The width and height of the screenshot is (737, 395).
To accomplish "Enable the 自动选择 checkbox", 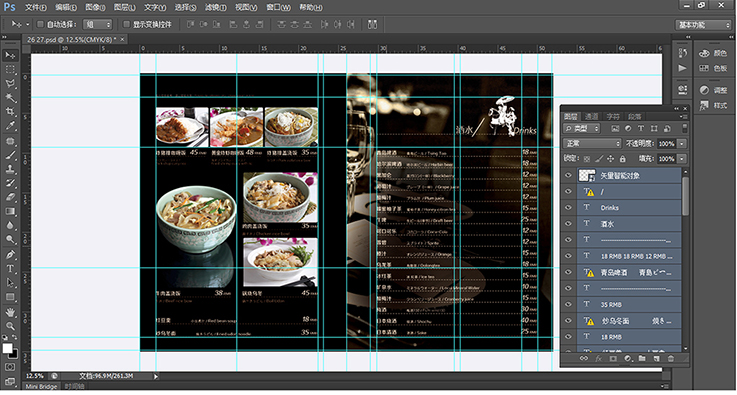I will [40, 24].
